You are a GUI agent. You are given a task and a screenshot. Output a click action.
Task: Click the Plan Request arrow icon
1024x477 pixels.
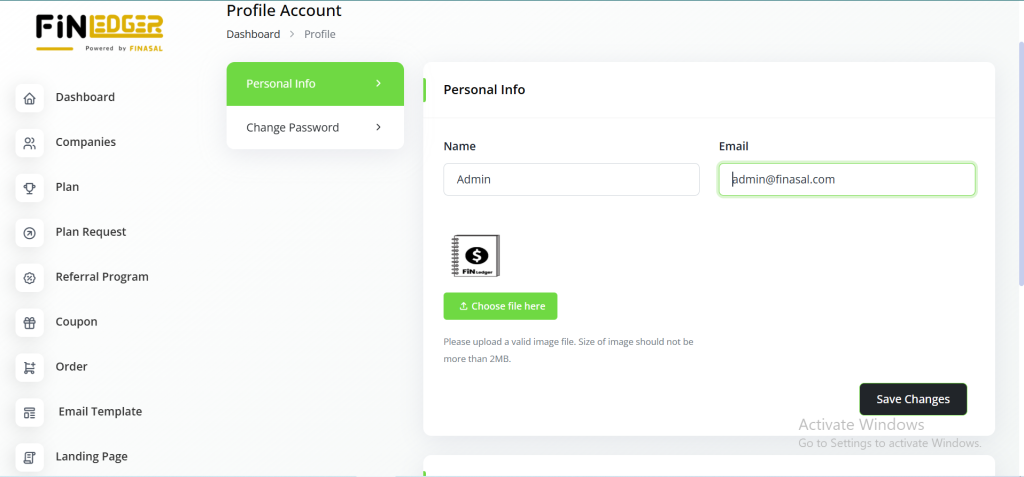(x=30, y=233)
